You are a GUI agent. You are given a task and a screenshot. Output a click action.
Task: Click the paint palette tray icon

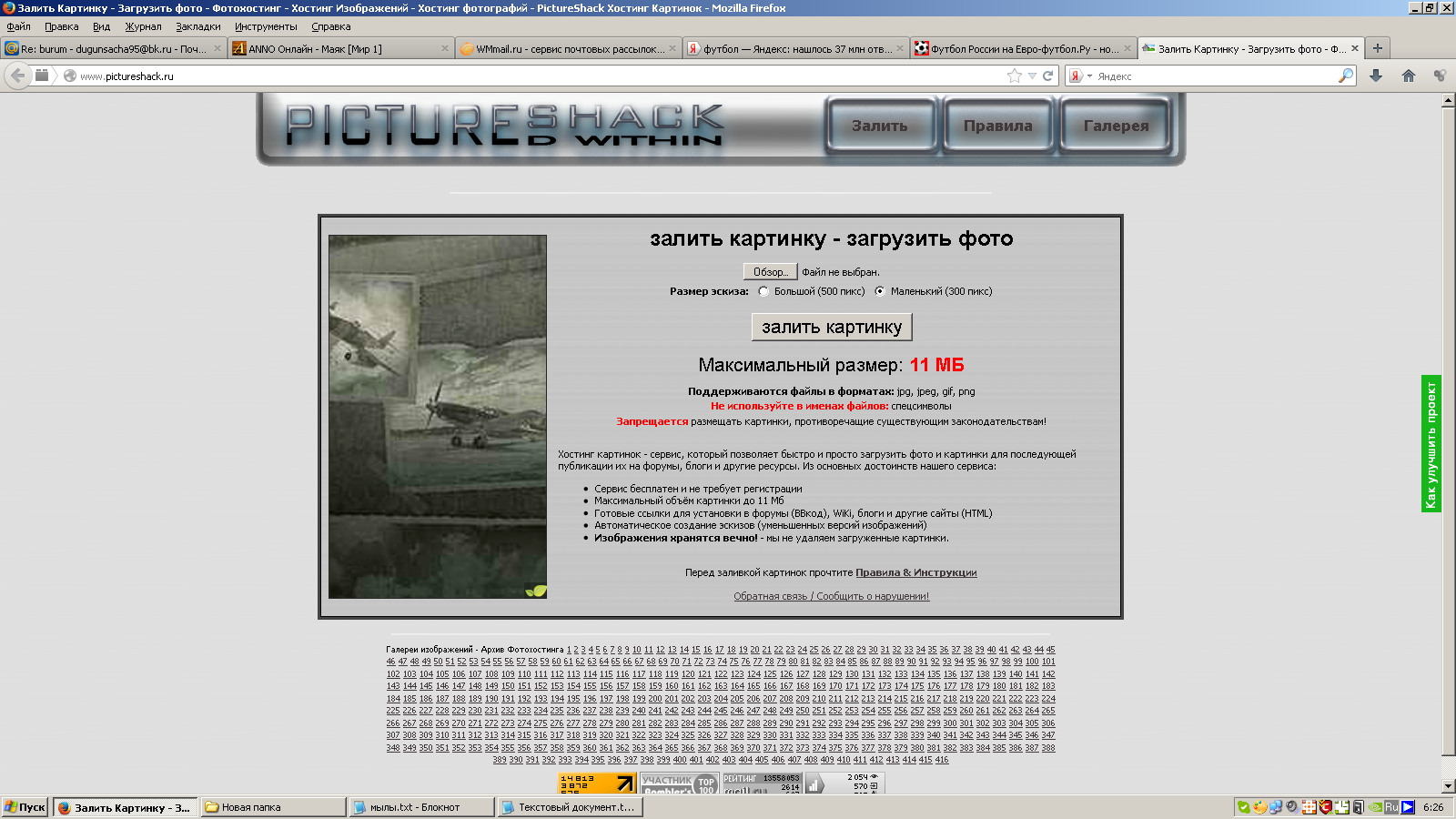1259,807
